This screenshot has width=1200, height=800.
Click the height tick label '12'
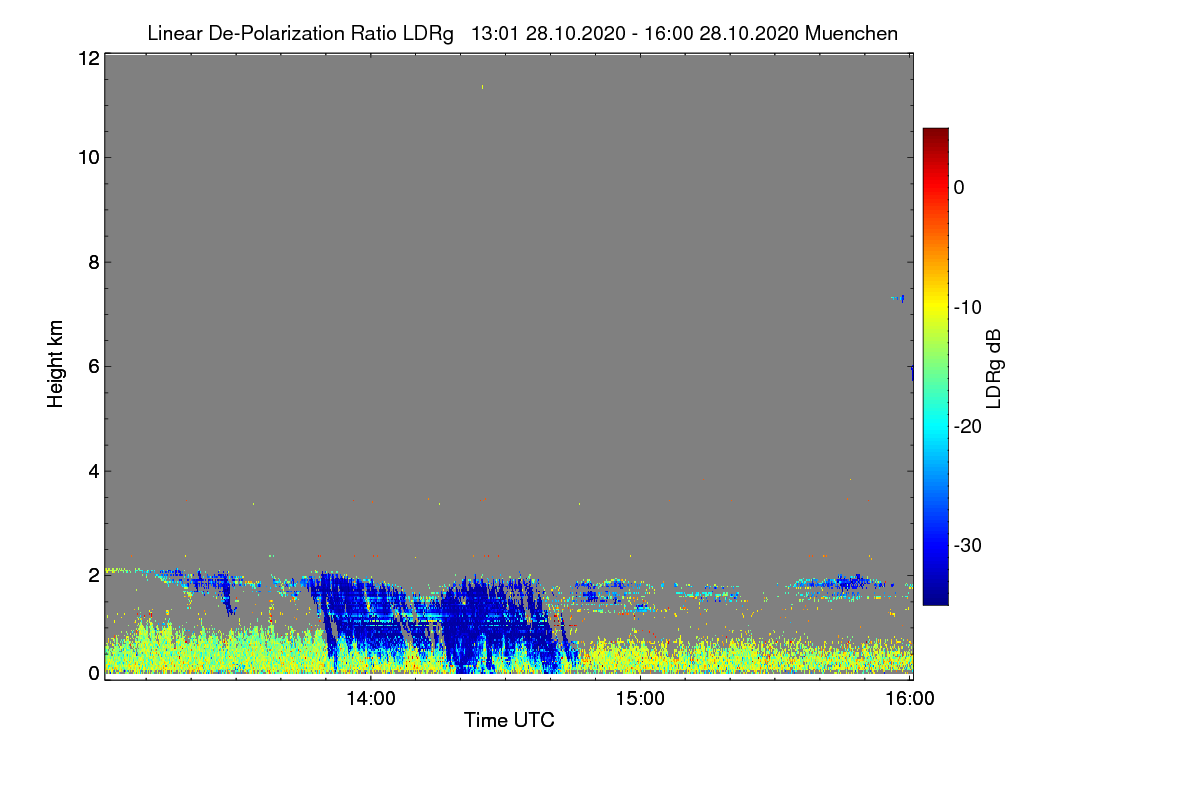click(88, 58)
